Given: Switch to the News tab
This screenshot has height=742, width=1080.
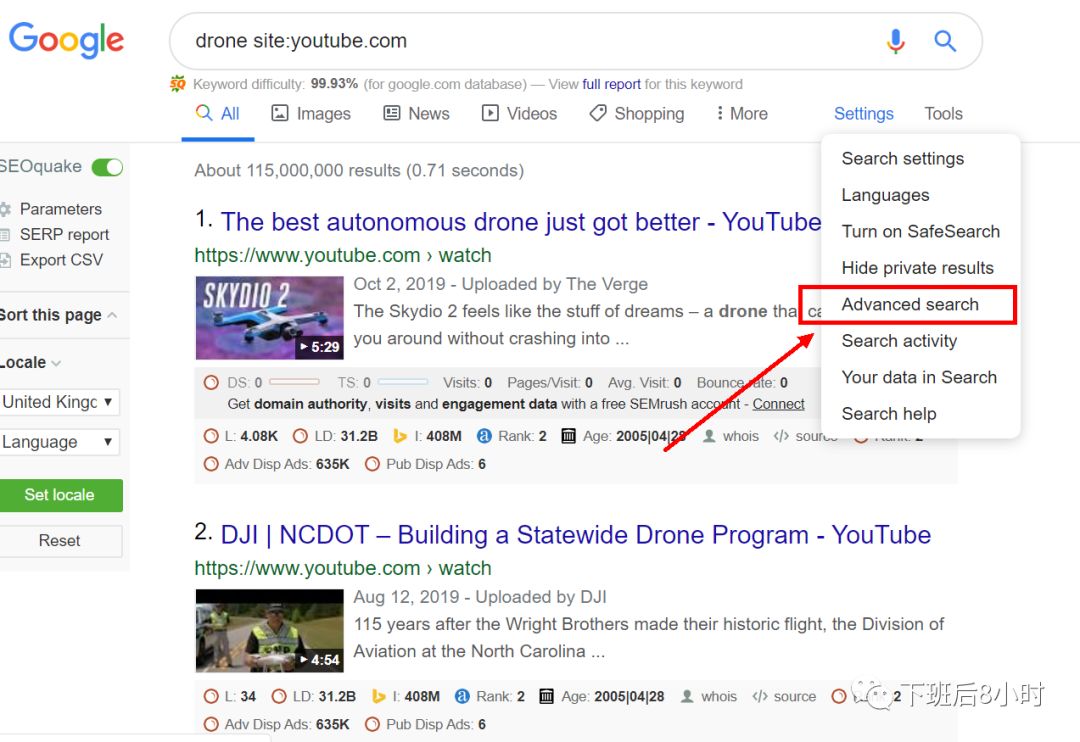Looking at the screenshot, I should 416,113.
